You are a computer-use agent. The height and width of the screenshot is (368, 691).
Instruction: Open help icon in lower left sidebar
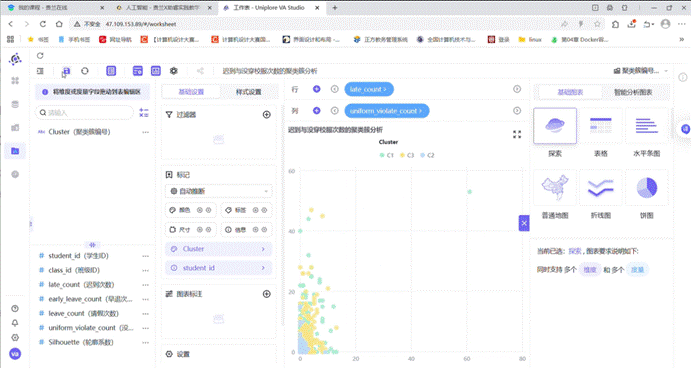click(x=15, y=309)
